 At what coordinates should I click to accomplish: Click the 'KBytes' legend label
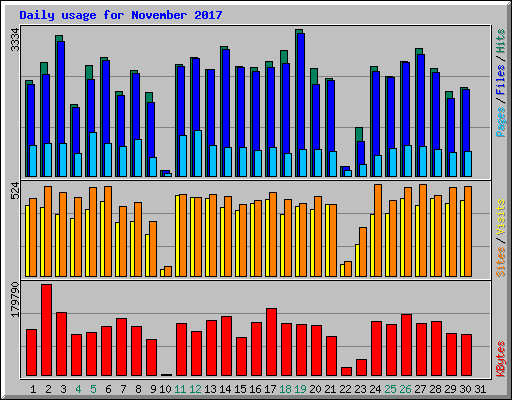(501, 359)
